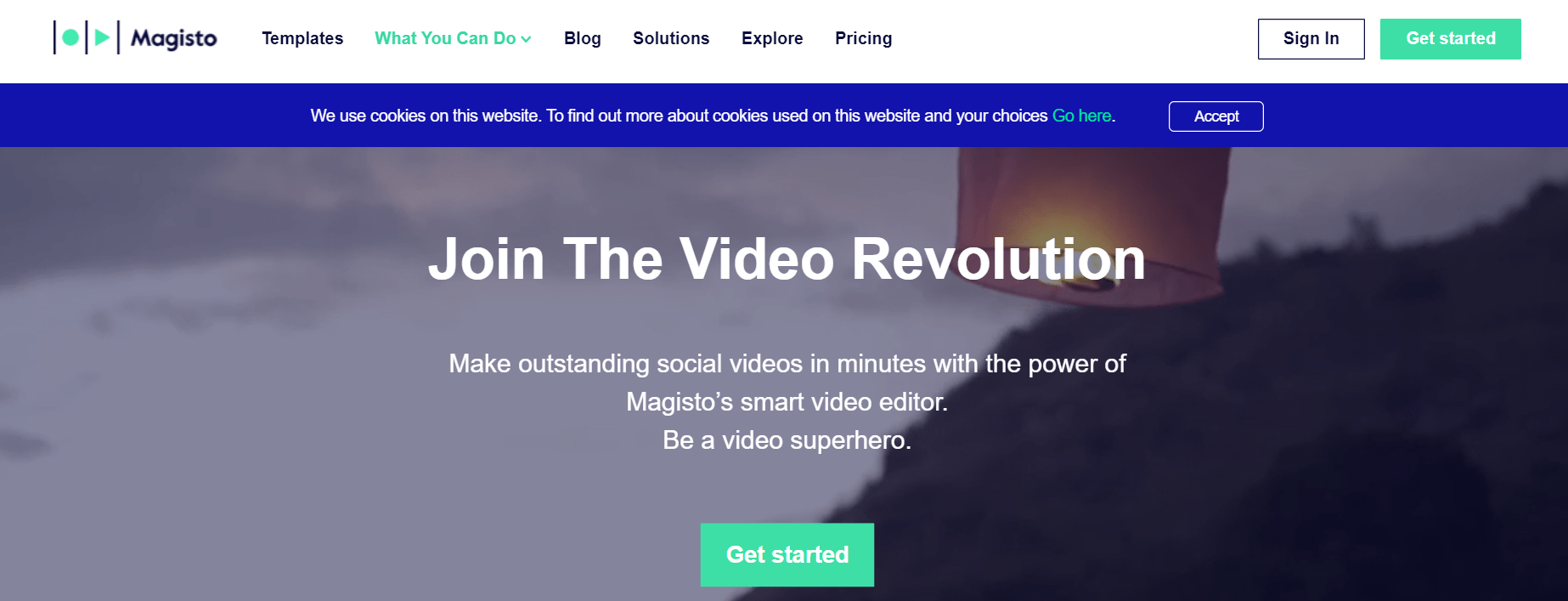Accept the cookies notice
The width and height of the screenshot is (1568, 601).
click(x=1216, y=116)
